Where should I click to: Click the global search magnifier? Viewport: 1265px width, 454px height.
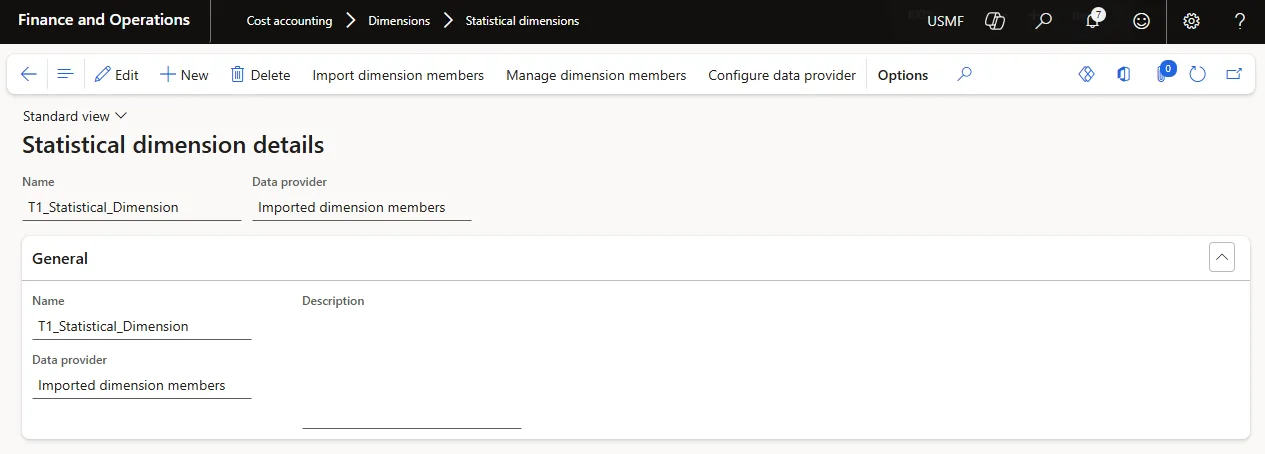coord(1043,21)
